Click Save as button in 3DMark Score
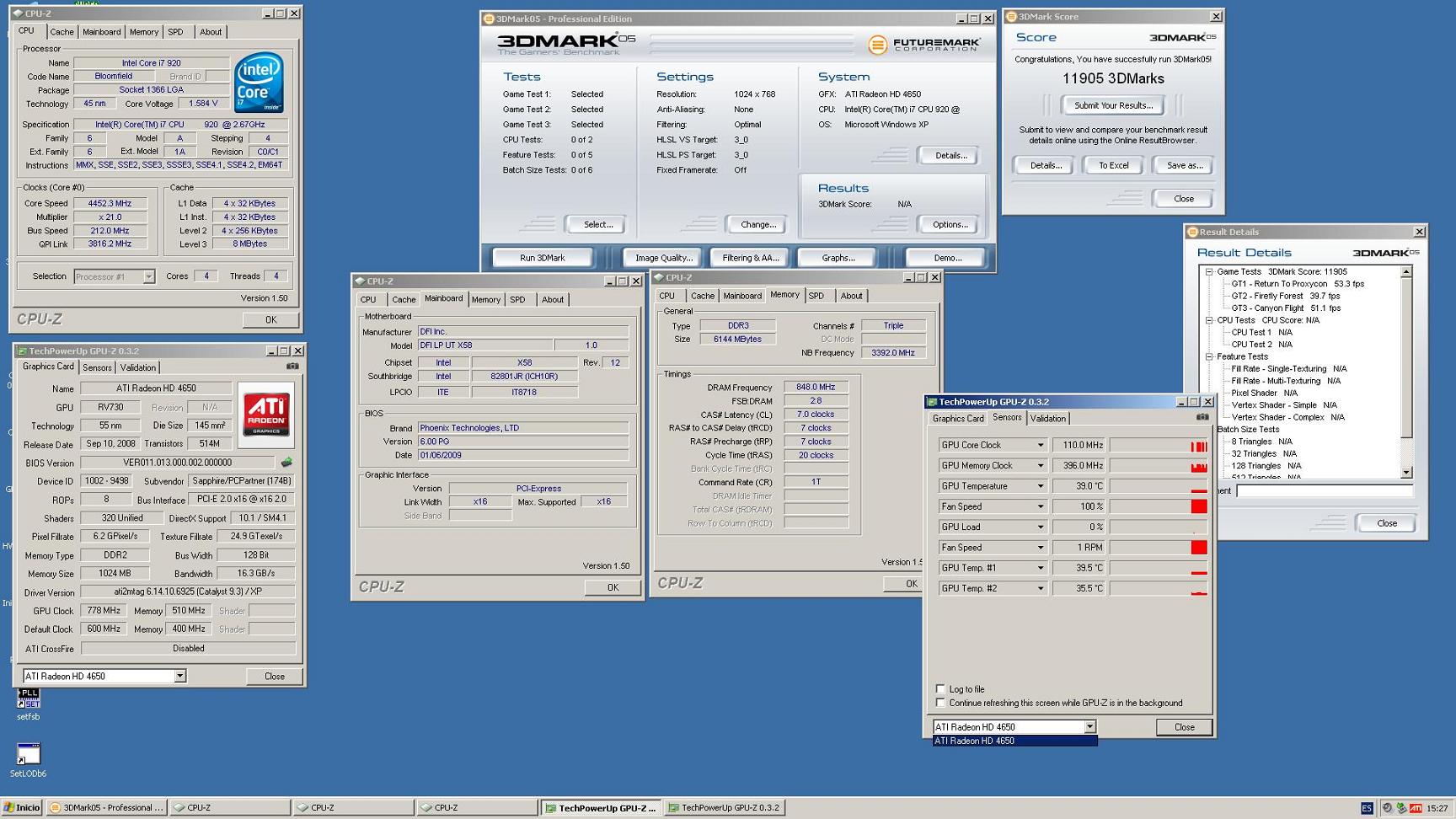This screenshot has width=1456, height=819. point(1184,165)
